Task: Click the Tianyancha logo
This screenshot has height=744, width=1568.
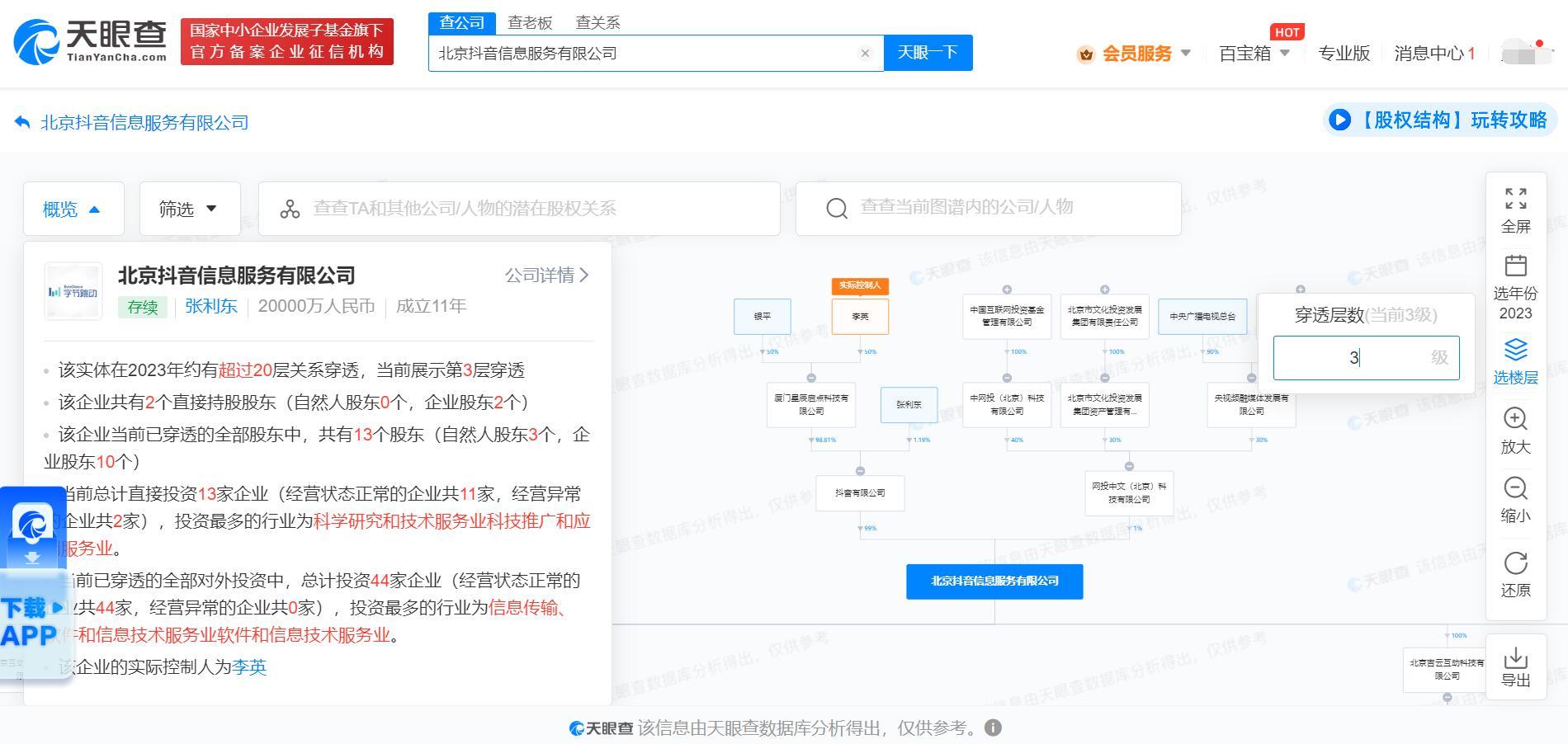Action: click(x=90, y=41)
